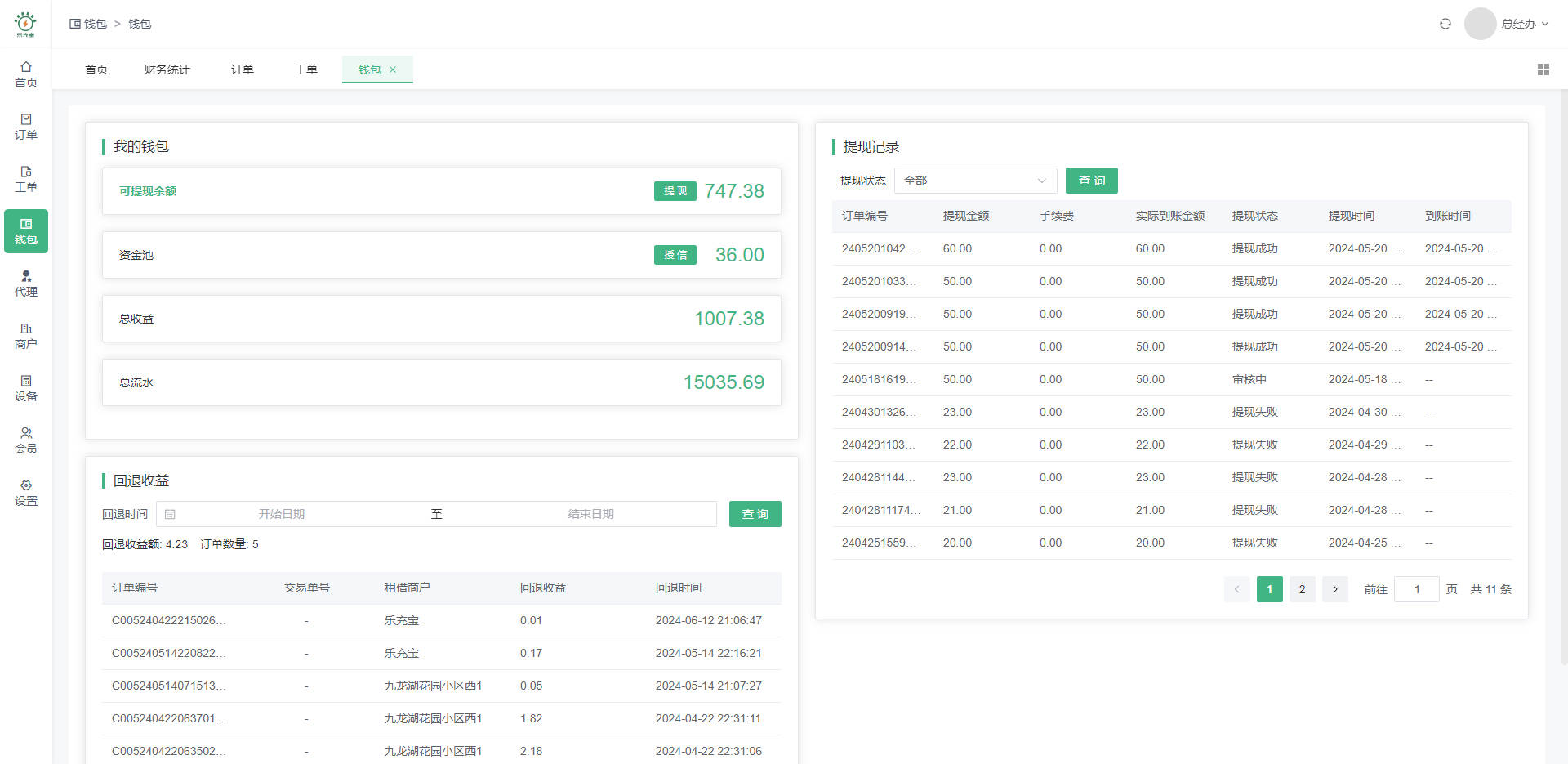
Task: Open 代理 agents in sidebar
Action: (26, 284)
